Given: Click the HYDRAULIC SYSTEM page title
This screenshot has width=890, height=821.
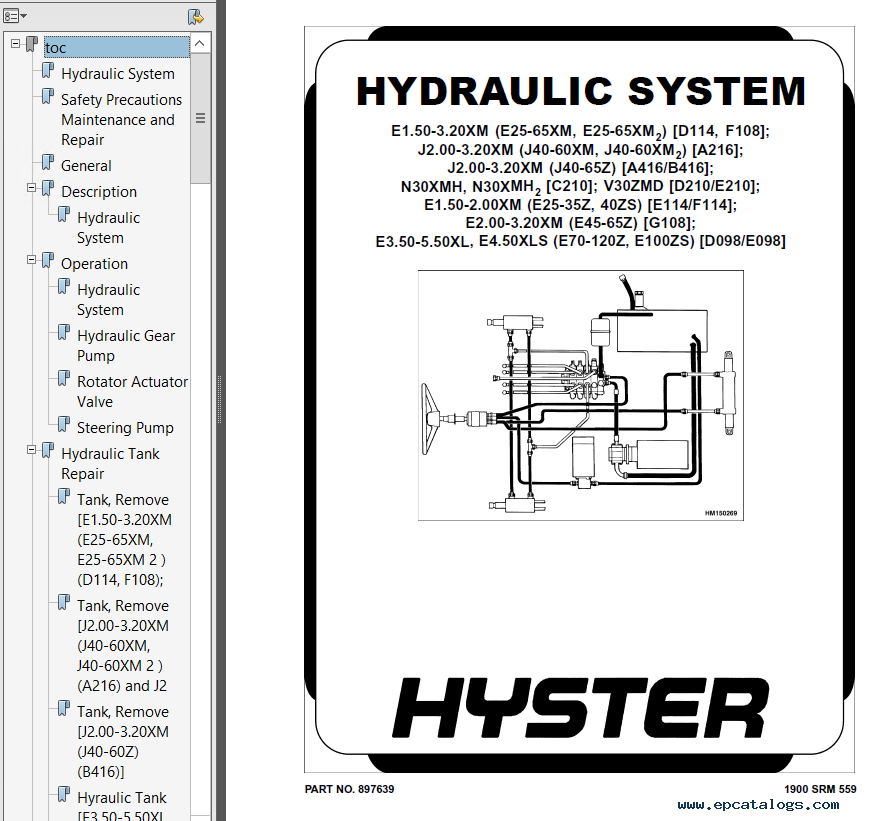Looking at the screenshot, I should (x=581, y=91).
